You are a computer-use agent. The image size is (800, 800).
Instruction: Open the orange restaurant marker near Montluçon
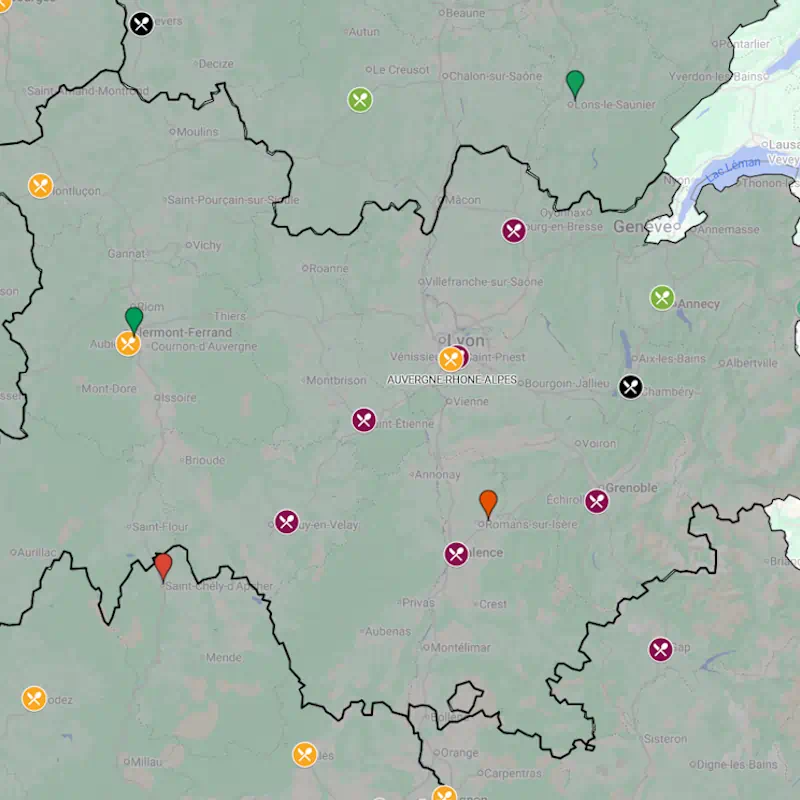[x=40, y=186]
